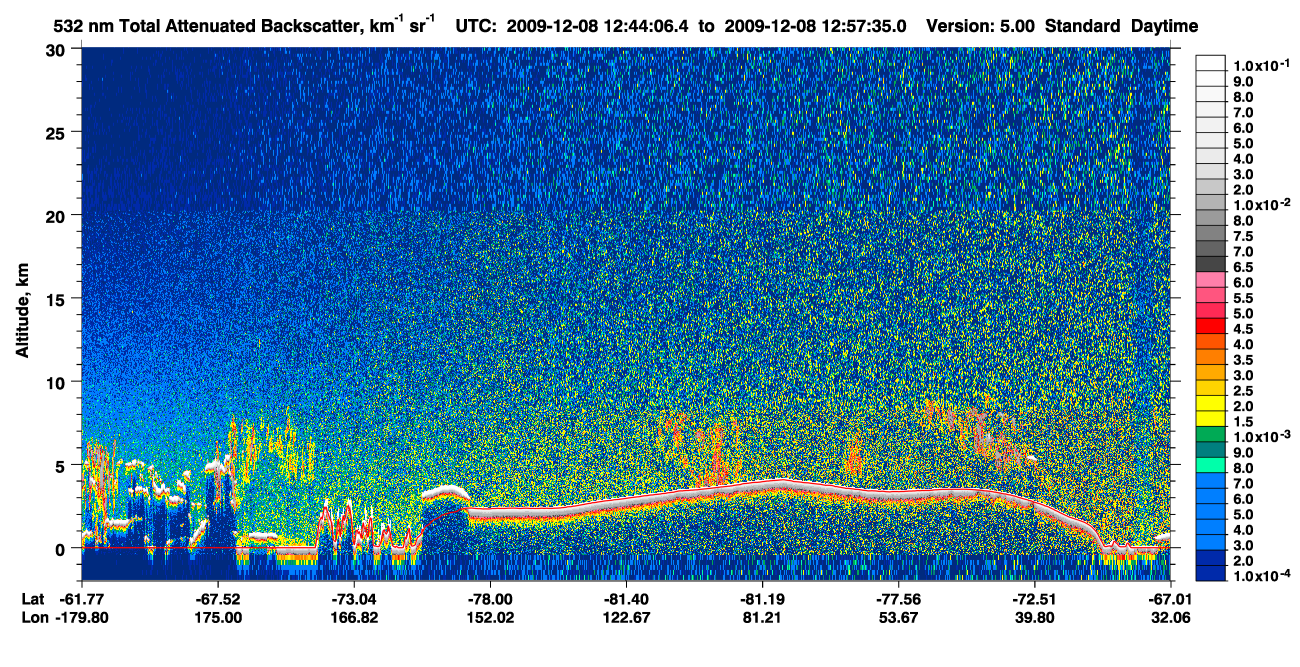
Task: Click the longitude value 32.06
Action: 1169,617
